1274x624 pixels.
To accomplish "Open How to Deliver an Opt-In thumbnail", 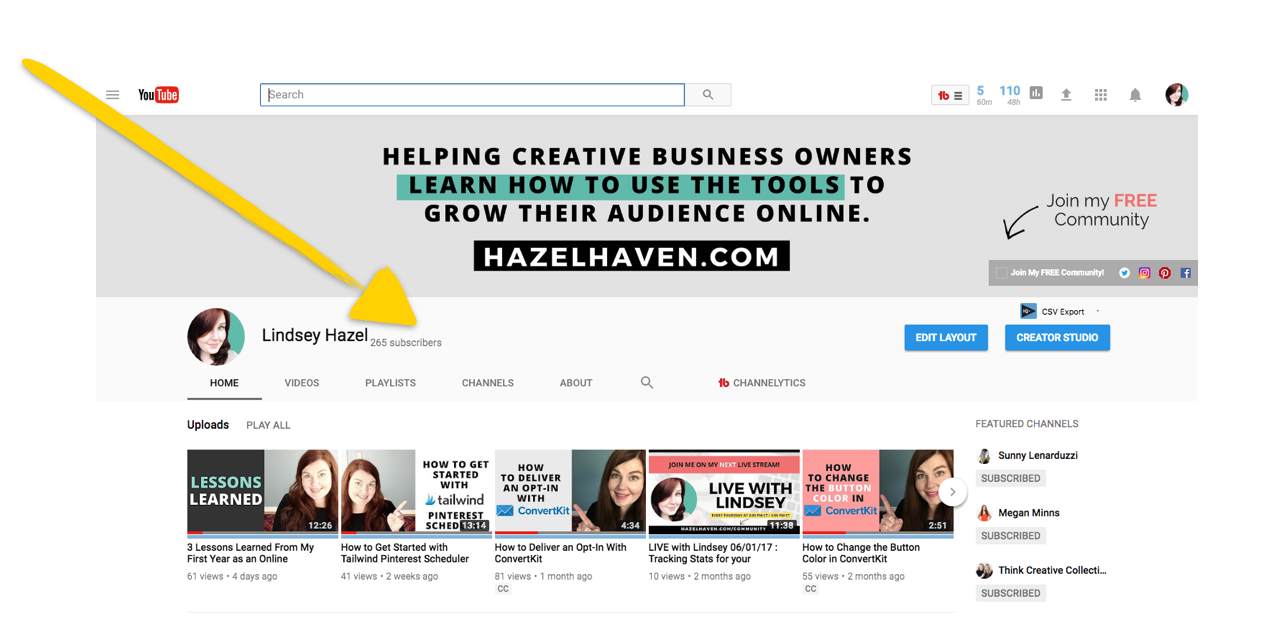I will pos(570,492).
